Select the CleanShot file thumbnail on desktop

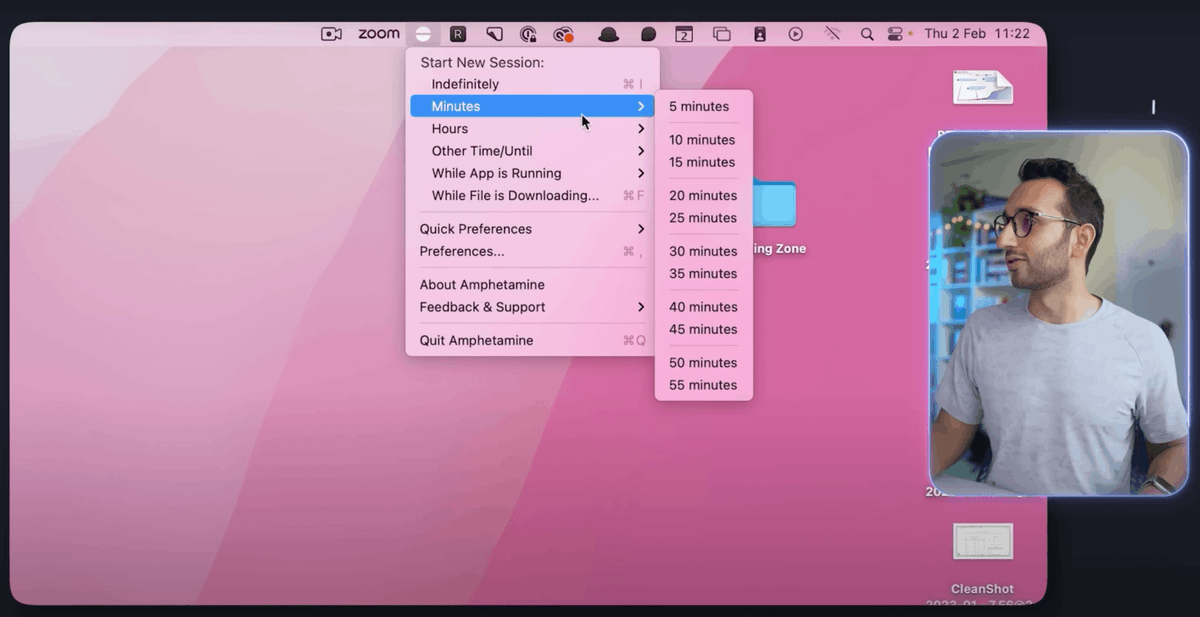pos(983,543)
